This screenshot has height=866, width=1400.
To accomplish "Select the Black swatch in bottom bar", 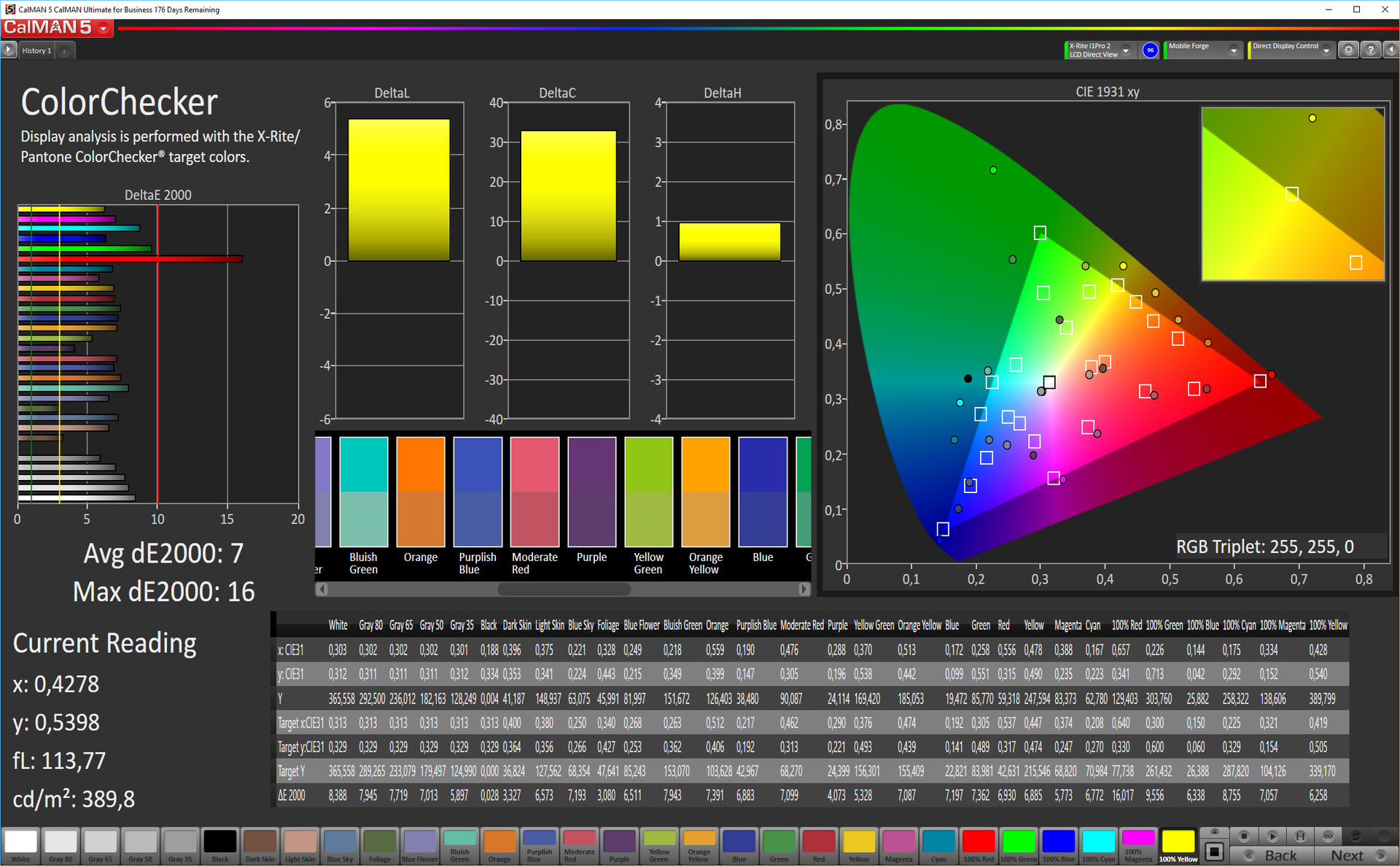I will pos(220,846).
